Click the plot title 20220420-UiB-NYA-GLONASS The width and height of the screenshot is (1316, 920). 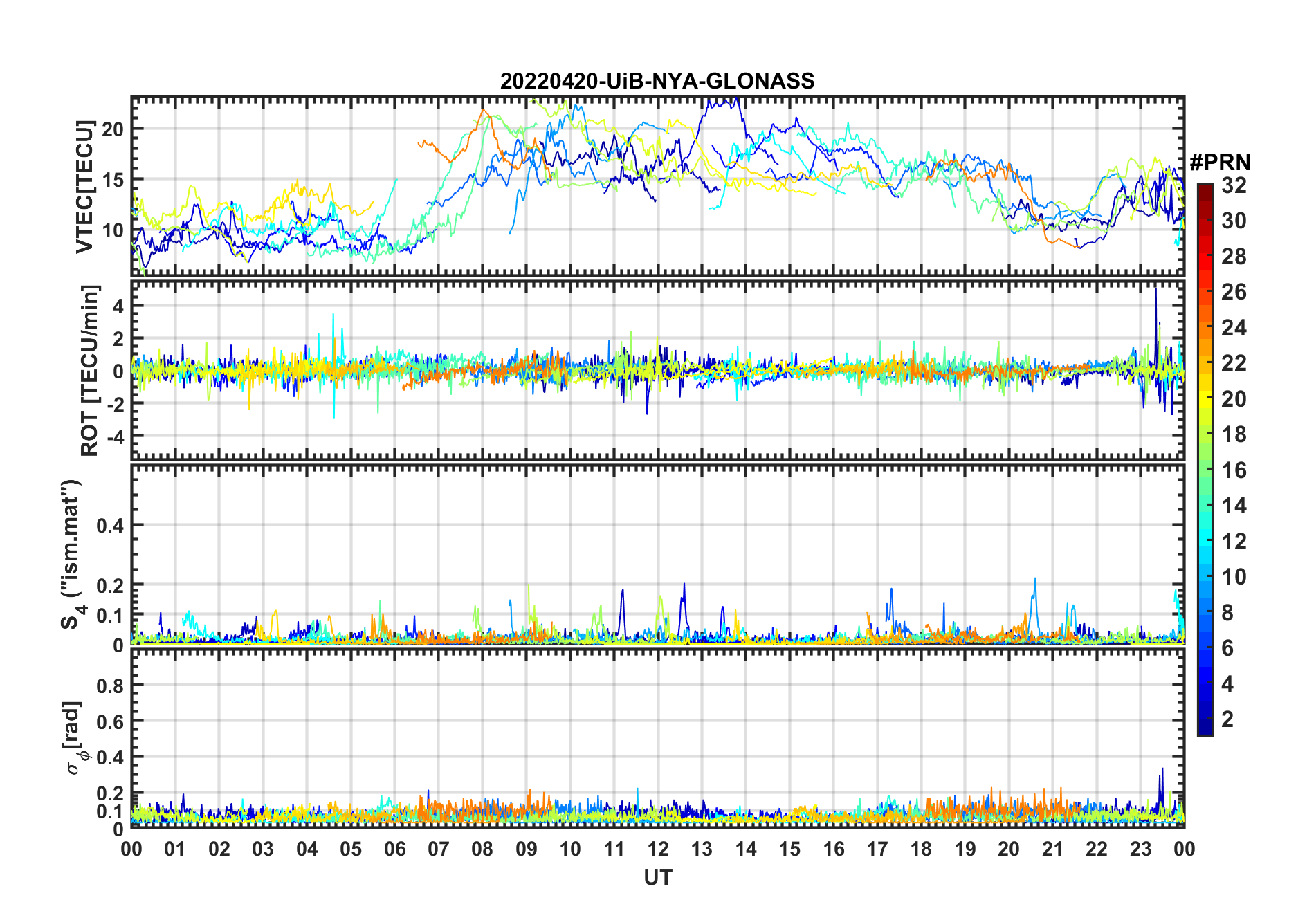(x=657, y=81)
